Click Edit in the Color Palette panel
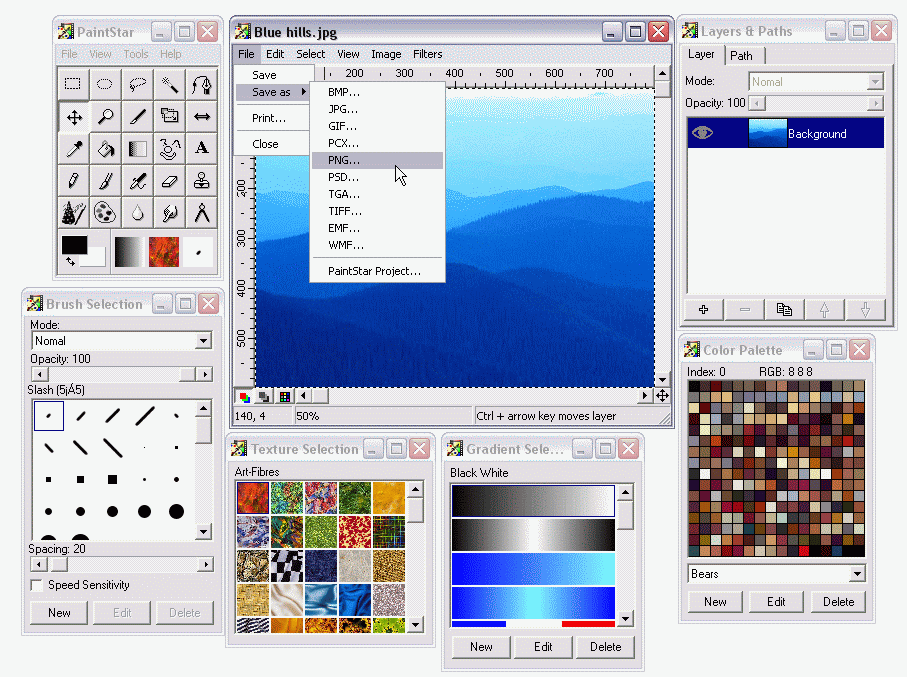Image resolution: width=907 pixels, height=677 pixels. pyautogui.click(x=775, y=601)
